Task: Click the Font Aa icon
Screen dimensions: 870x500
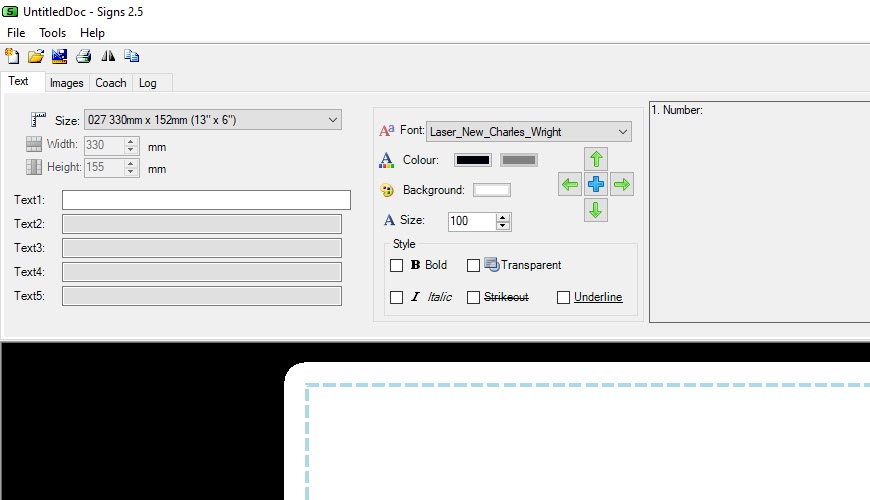Action: point(387,131)
